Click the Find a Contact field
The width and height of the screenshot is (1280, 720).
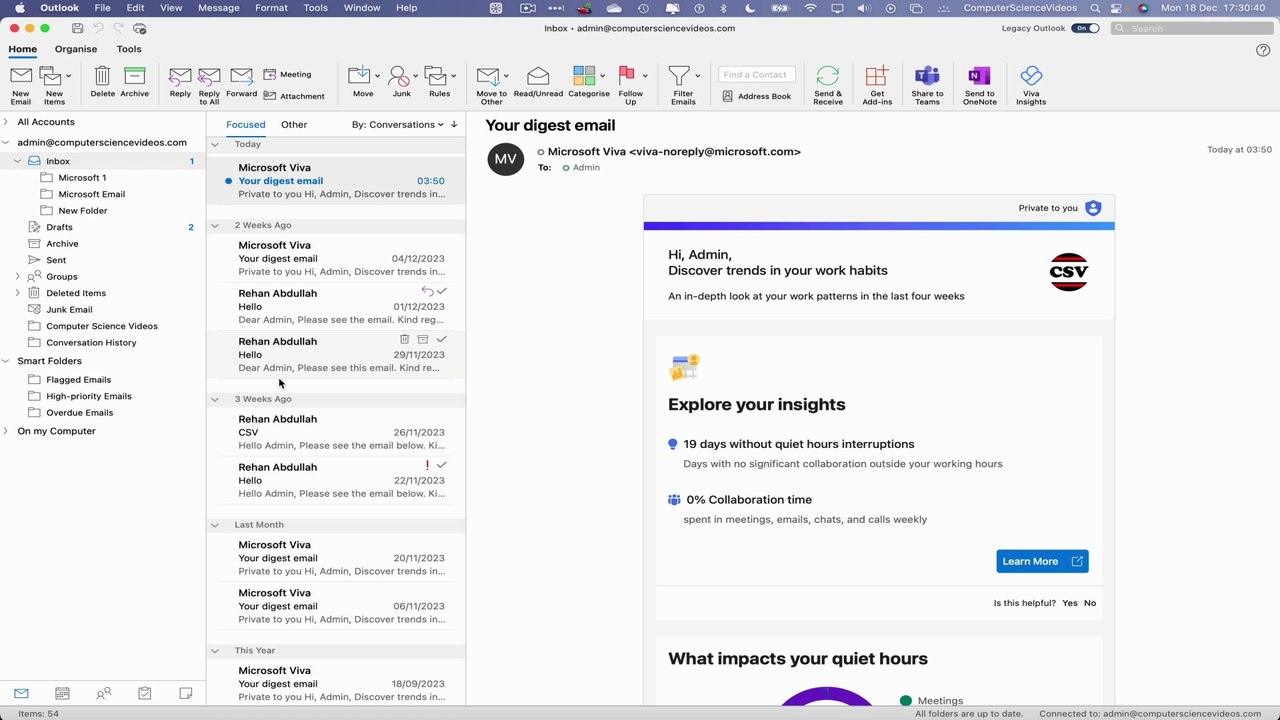coord(758,74)
